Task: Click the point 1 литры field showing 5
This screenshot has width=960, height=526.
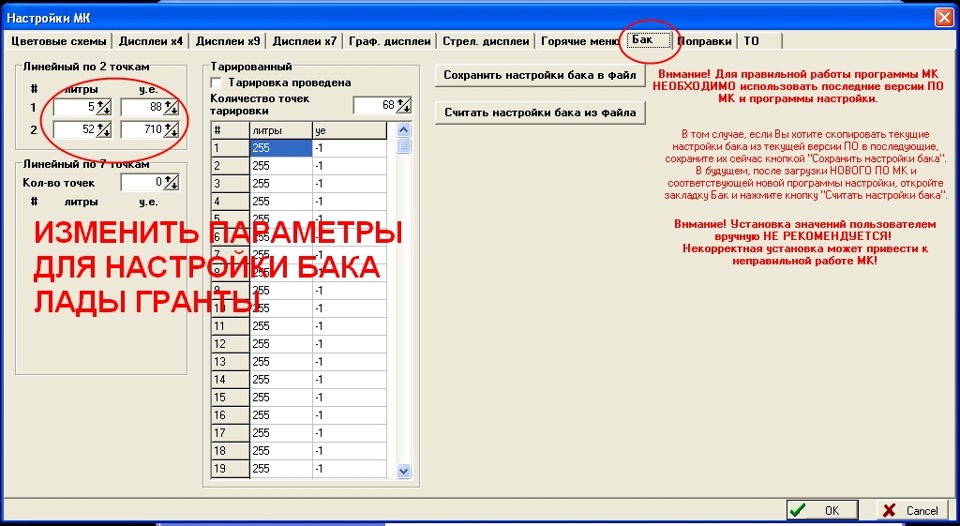Action: 74,107
